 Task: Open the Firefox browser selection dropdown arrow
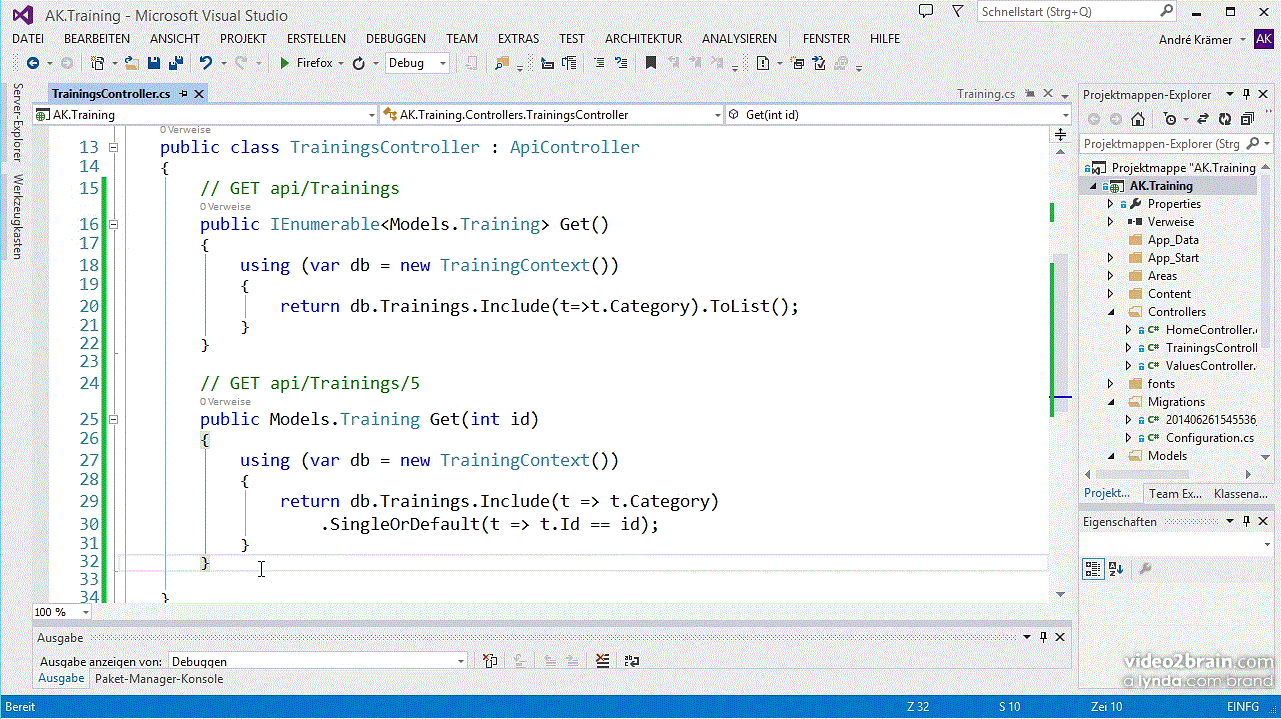(341, 63)
